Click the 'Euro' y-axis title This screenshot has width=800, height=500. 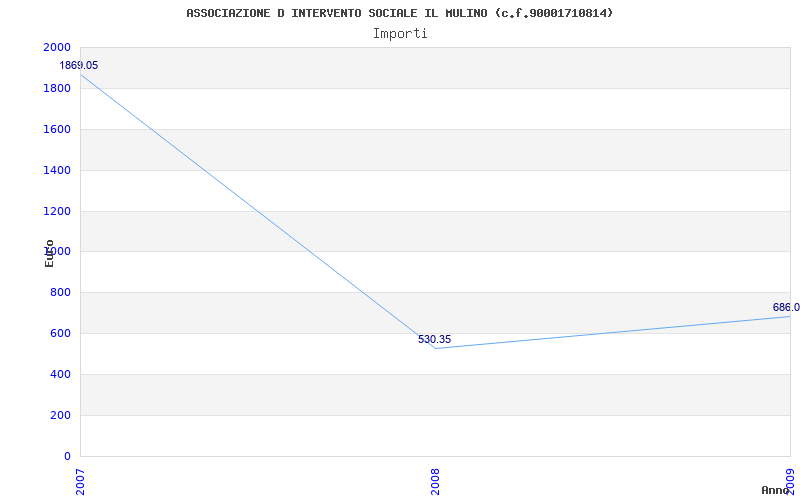point(49,253)
